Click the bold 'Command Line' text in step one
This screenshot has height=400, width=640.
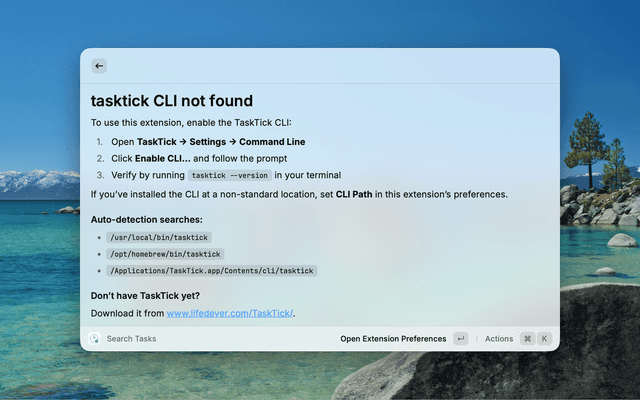click(x=272, y=142)
